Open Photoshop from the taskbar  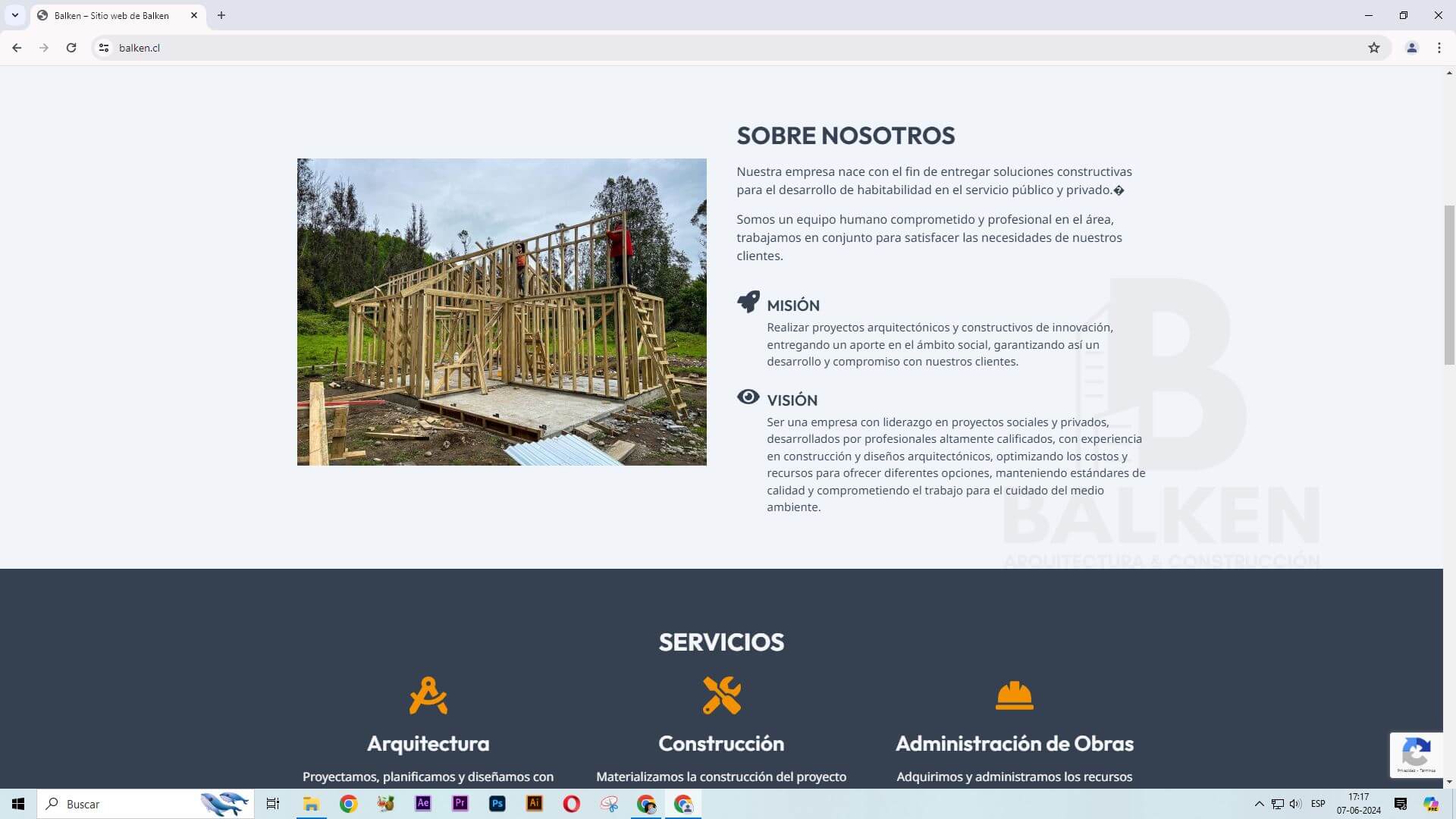(497, 804)
